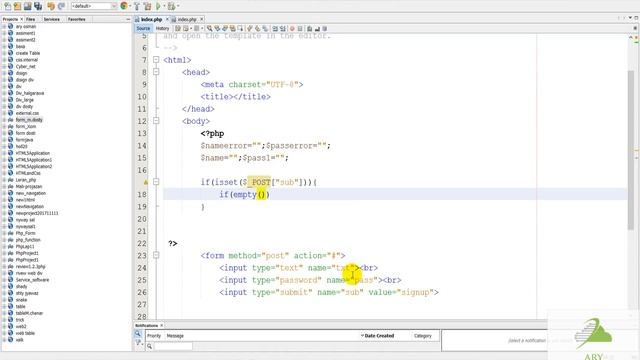The width and height of the screenshot is (640, 360).
Task: Open the project configuration combo box showing default
Action: coord(94,6)
